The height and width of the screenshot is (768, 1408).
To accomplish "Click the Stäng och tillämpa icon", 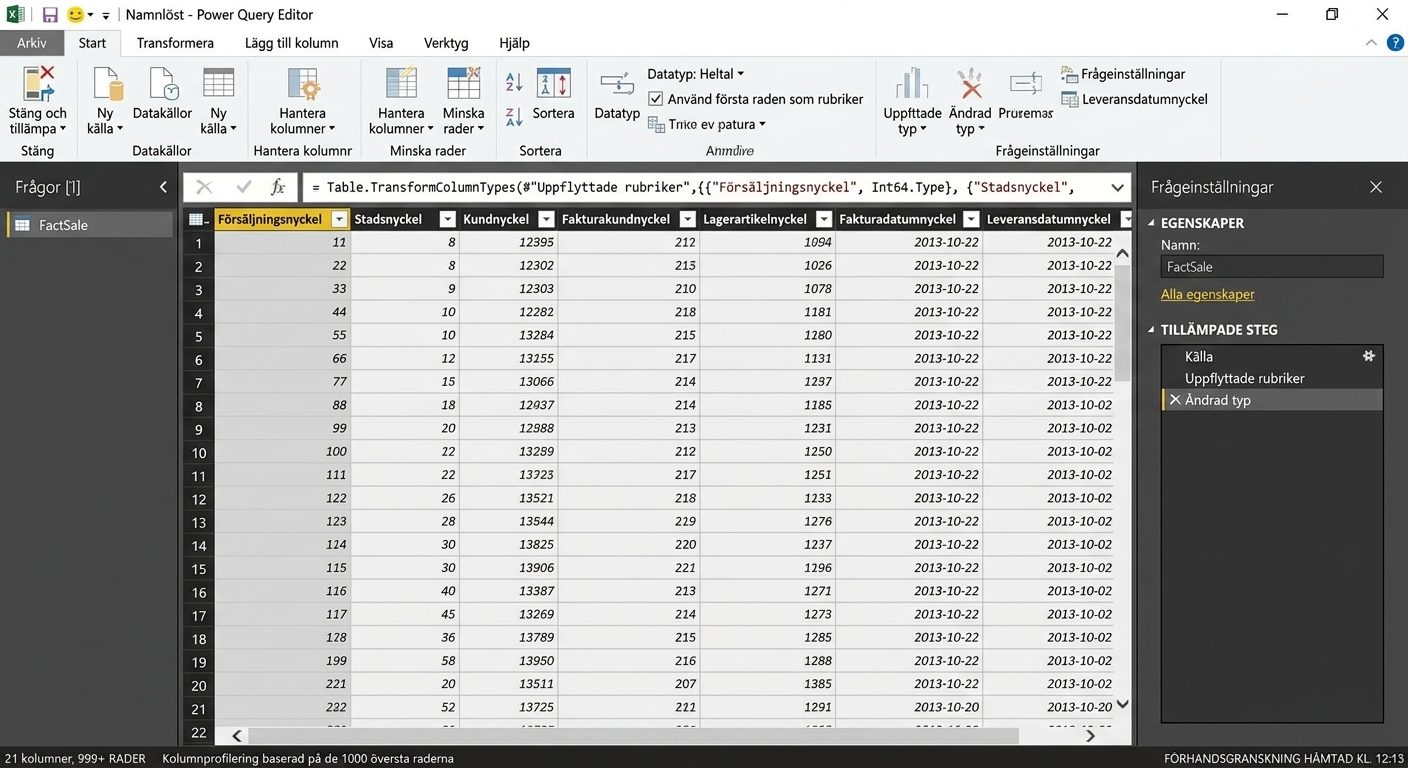I will point(38,84).
